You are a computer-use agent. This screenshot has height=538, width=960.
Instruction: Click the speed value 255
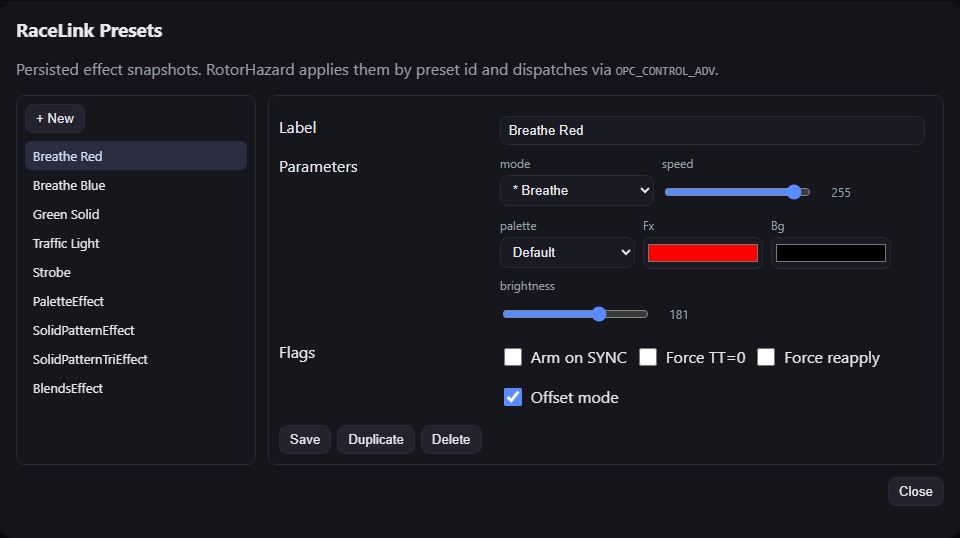[841, 193]
